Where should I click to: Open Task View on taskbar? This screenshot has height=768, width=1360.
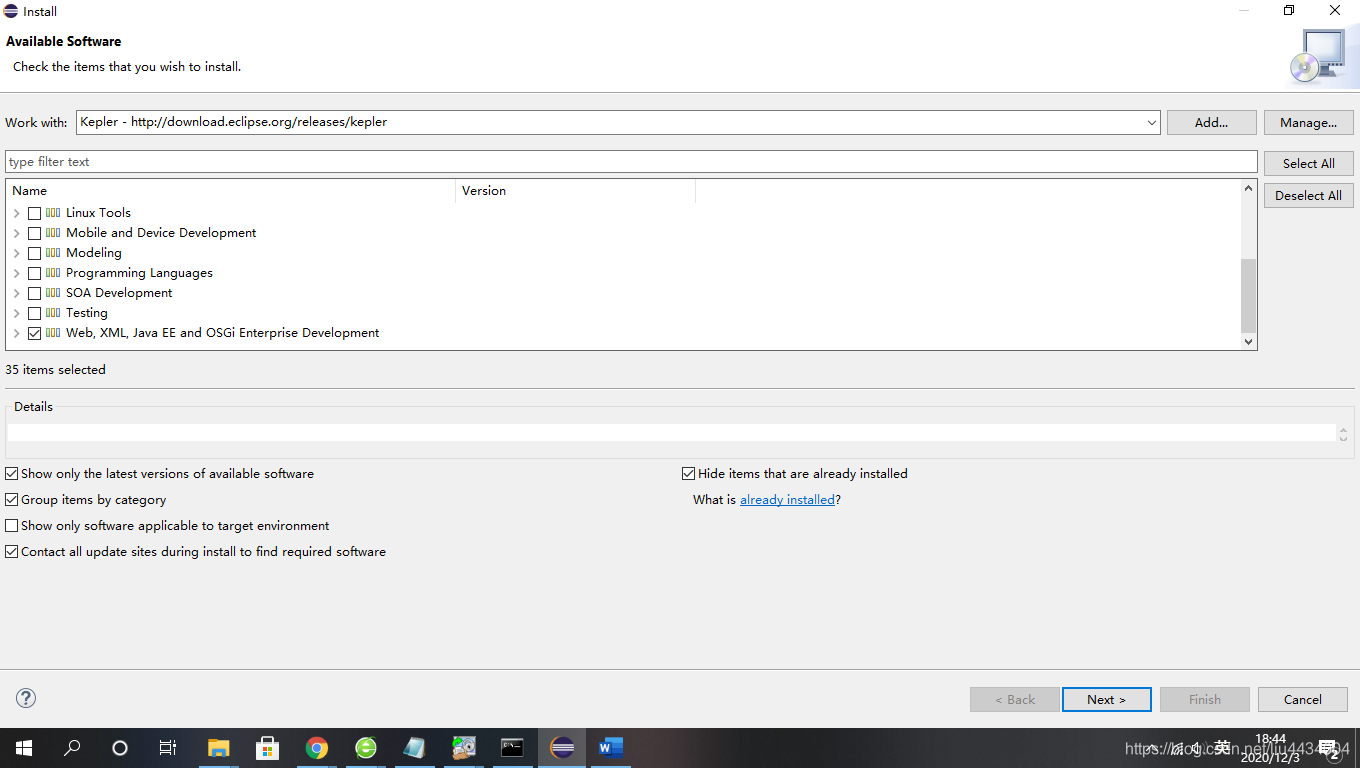(168, 747)
